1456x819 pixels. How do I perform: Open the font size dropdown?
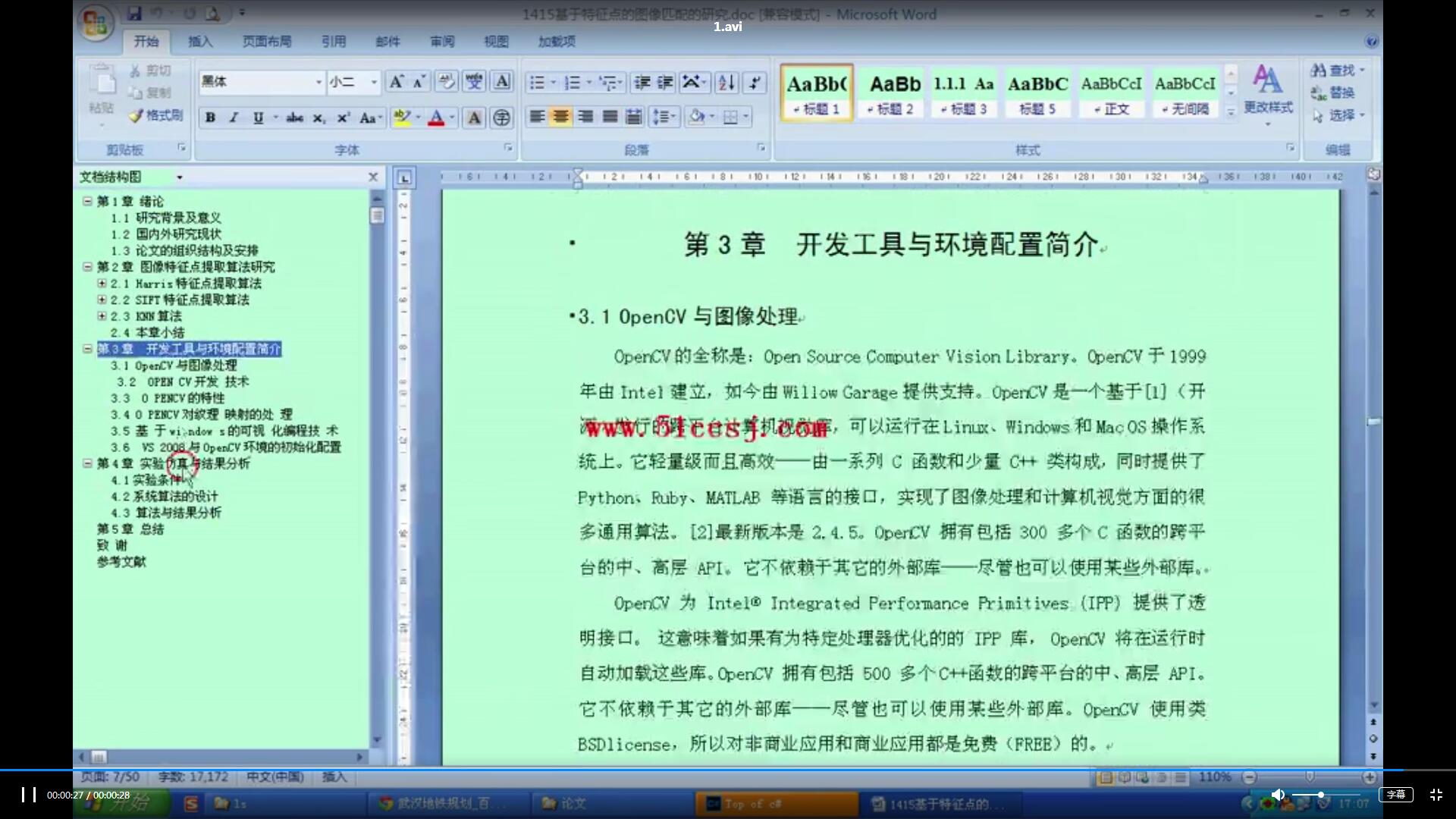point(374,82)
